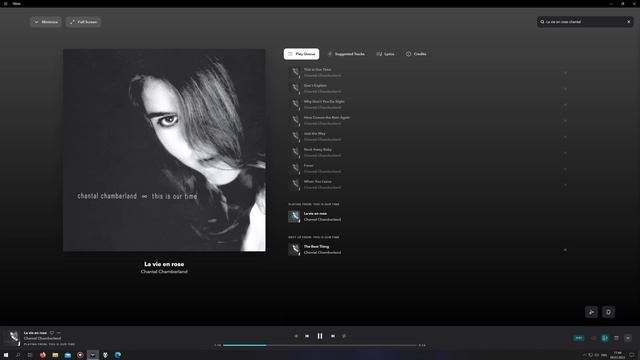Open Task View on the taskbar
Screen dimensions: 640x360
pyautogui.click(x=30, y=355)
